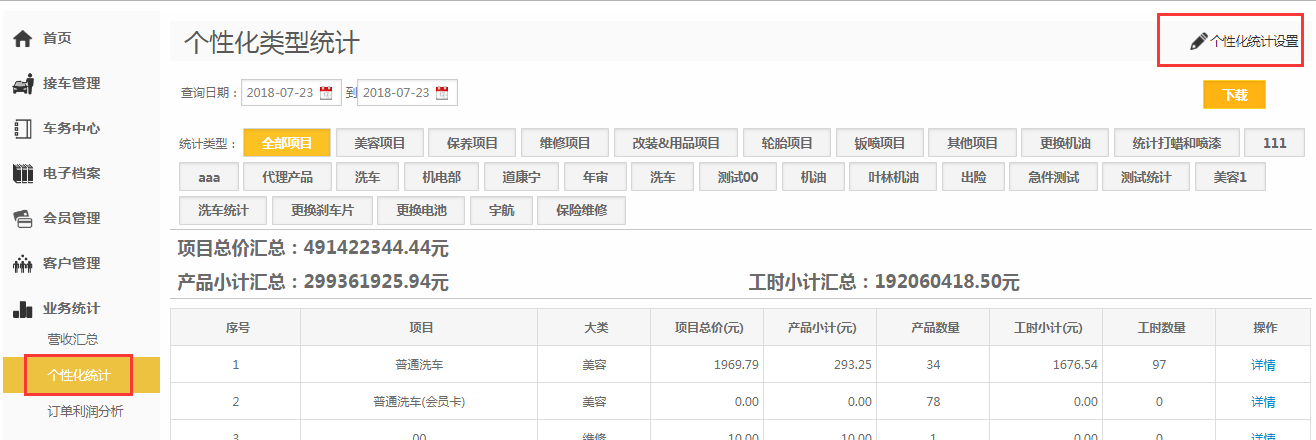
Task: Open 订单利润分析 from the sidebar
Action: point(86,411)
